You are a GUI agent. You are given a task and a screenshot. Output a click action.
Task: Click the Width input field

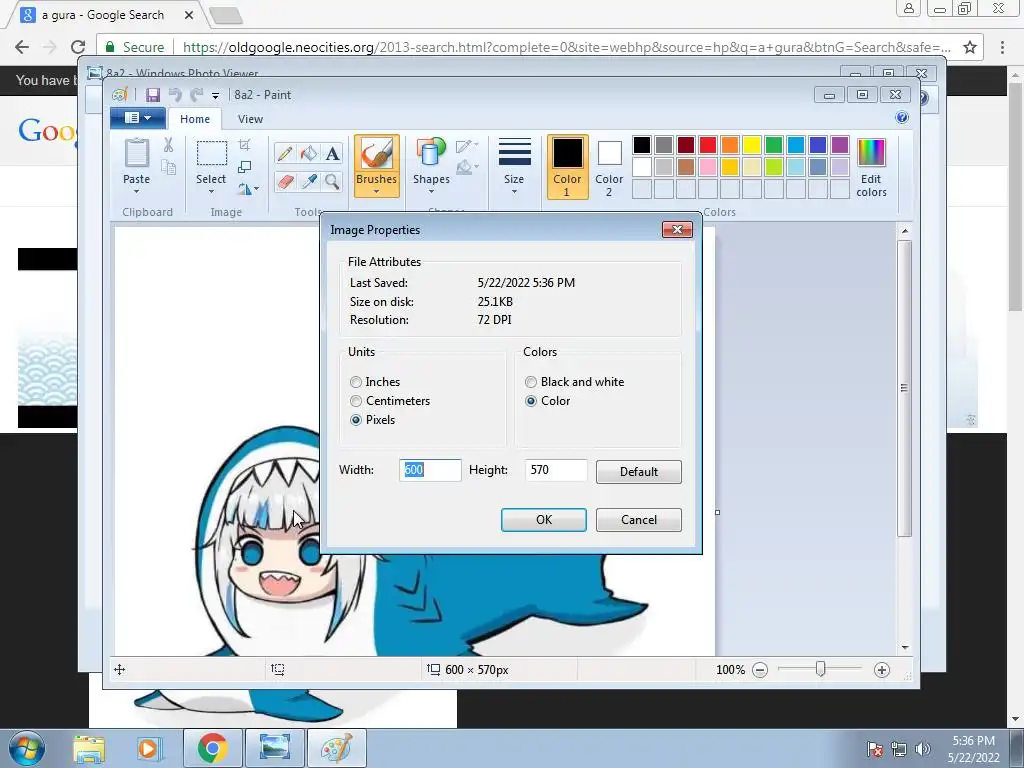coord(430,470)
